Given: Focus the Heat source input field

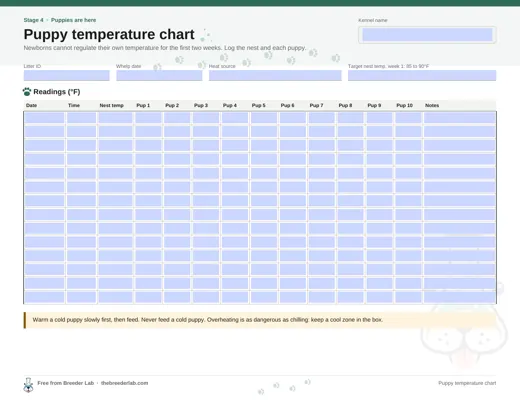Looking at the screenshot, I should [275, 75].
